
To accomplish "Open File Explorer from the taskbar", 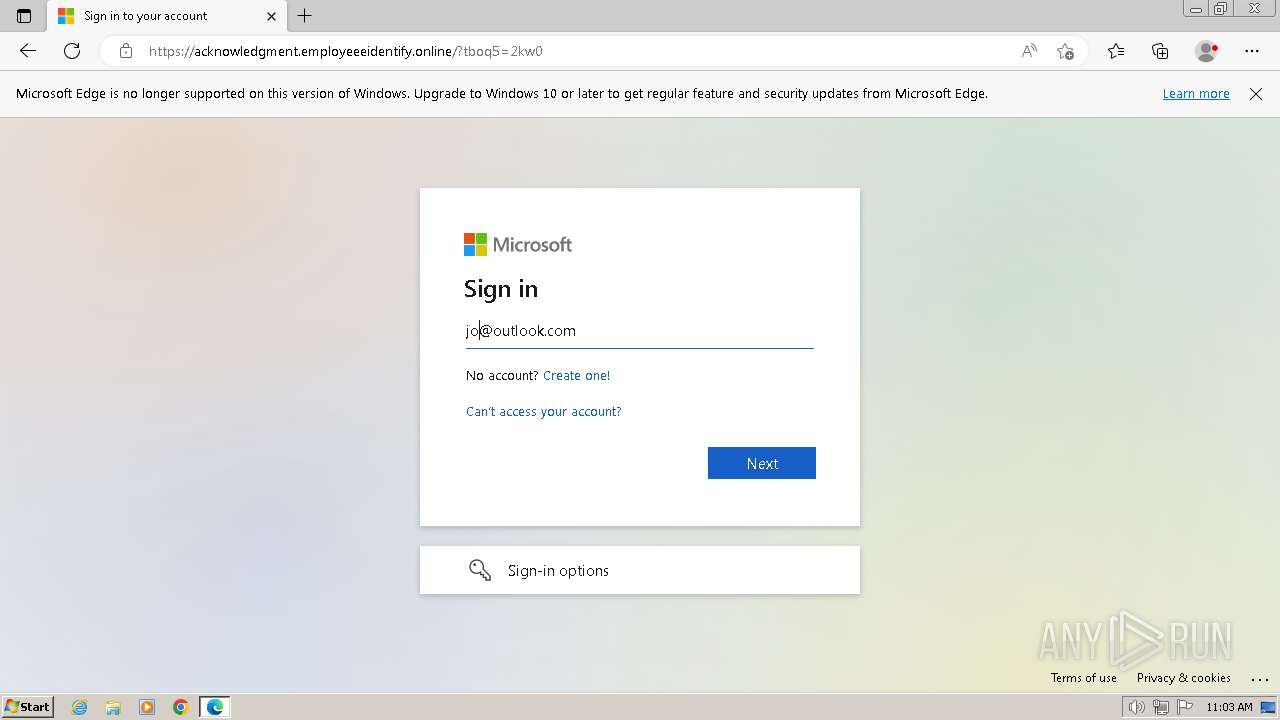I will (x=113, y=707).
